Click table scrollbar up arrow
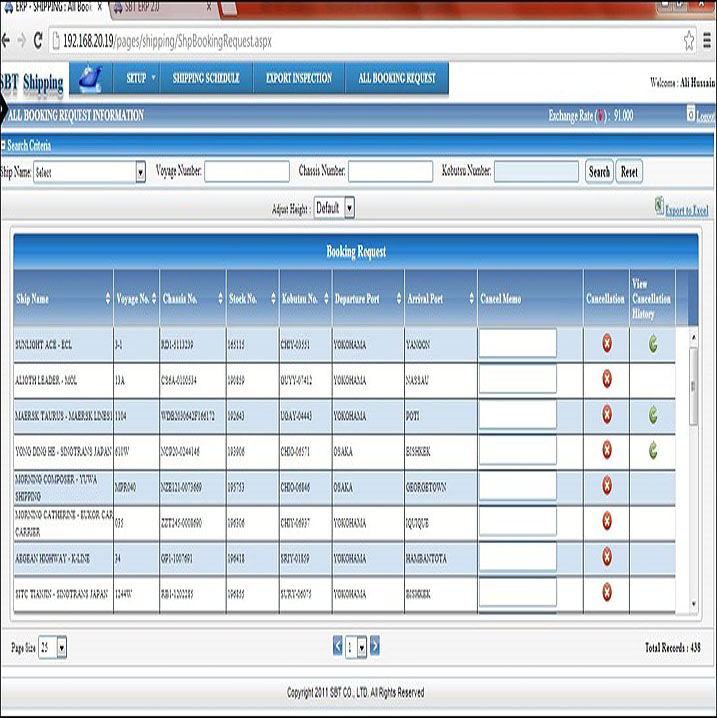 [x=694, y=337]
